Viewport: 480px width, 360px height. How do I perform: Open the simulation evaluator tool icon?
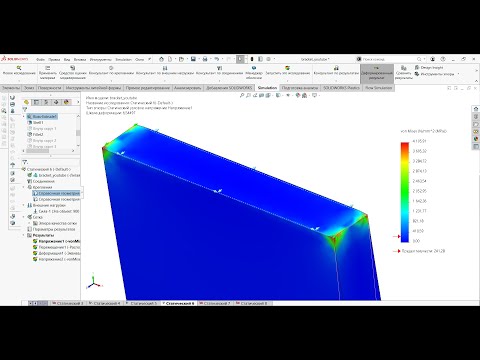tap(73, 68)
